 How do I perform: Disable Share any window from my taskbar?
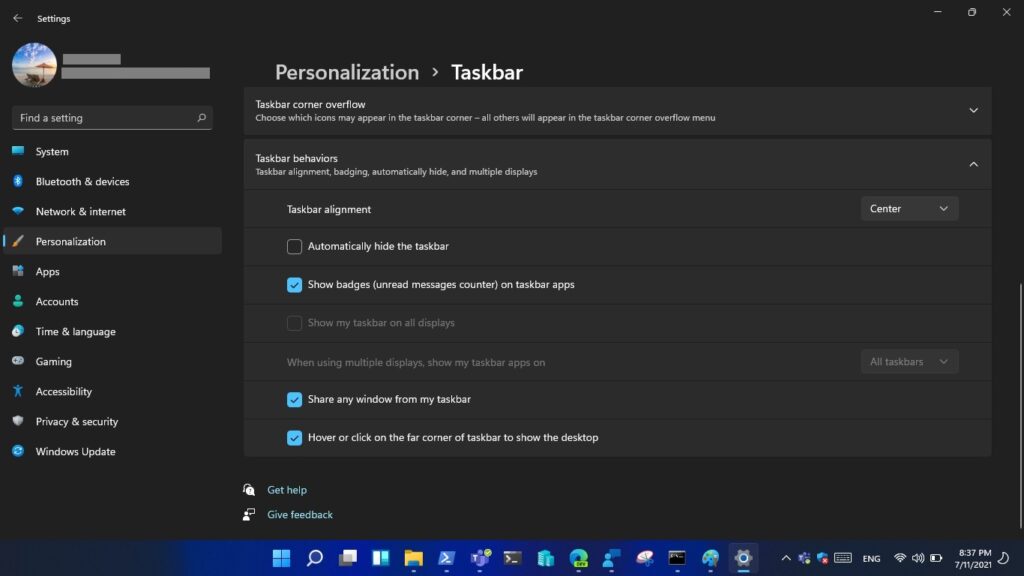294,400
